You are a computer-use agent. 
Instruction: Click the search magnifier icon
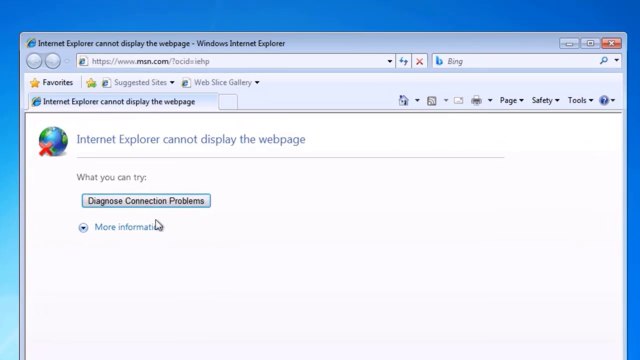604,61
